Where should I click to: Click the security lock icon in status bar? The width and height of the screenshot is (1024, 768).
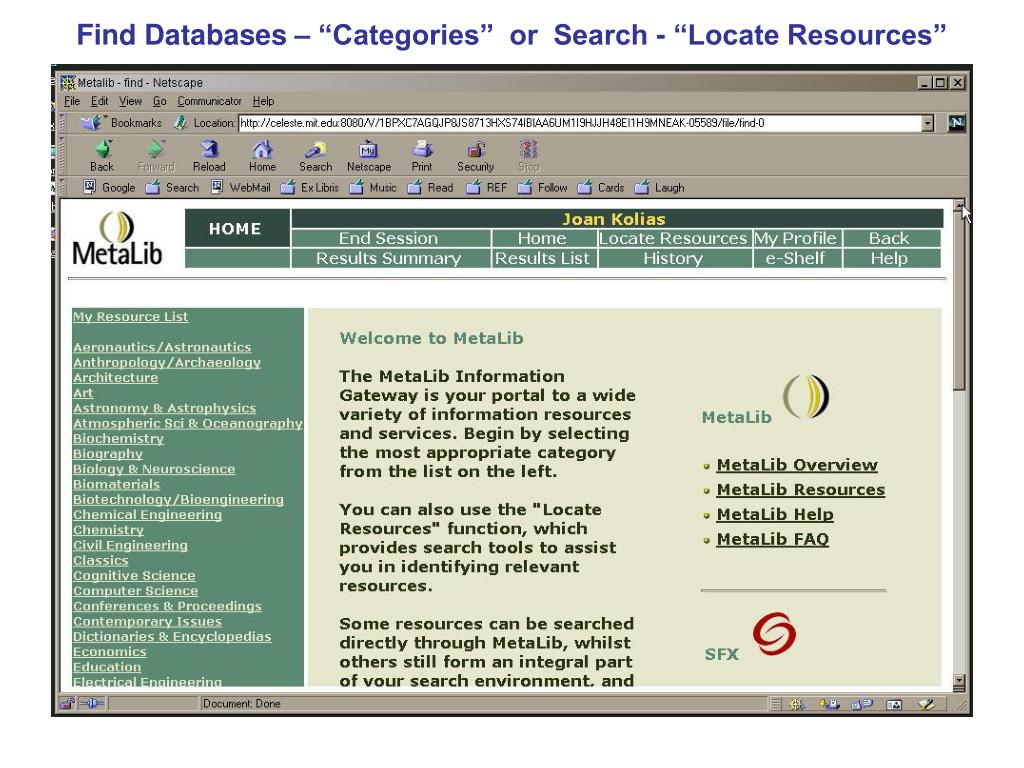click(x=67, y=704)
